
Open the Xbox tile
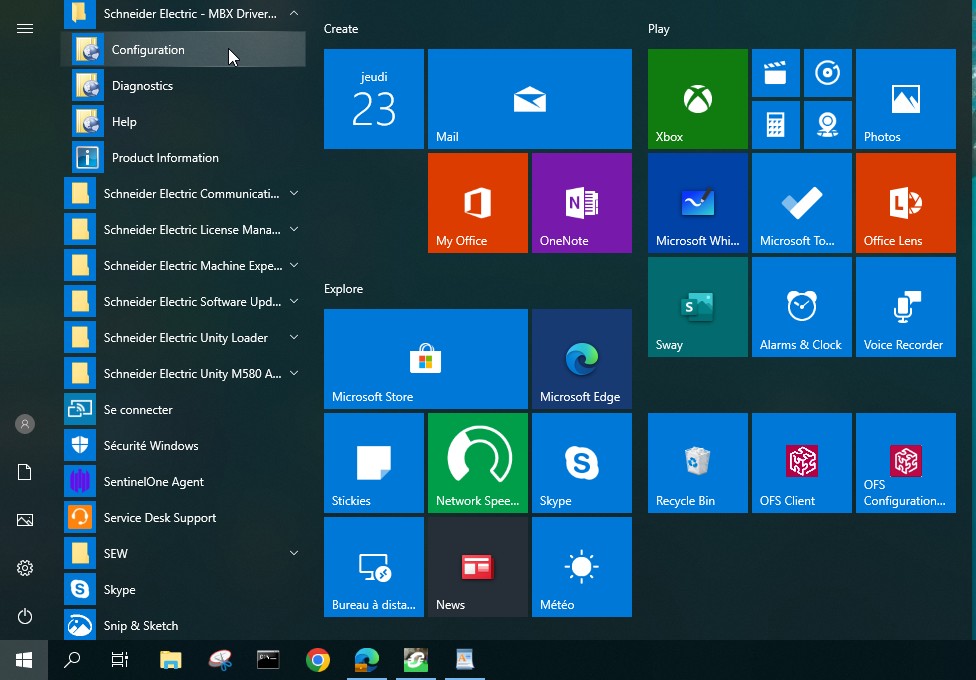tap(698, 99)
